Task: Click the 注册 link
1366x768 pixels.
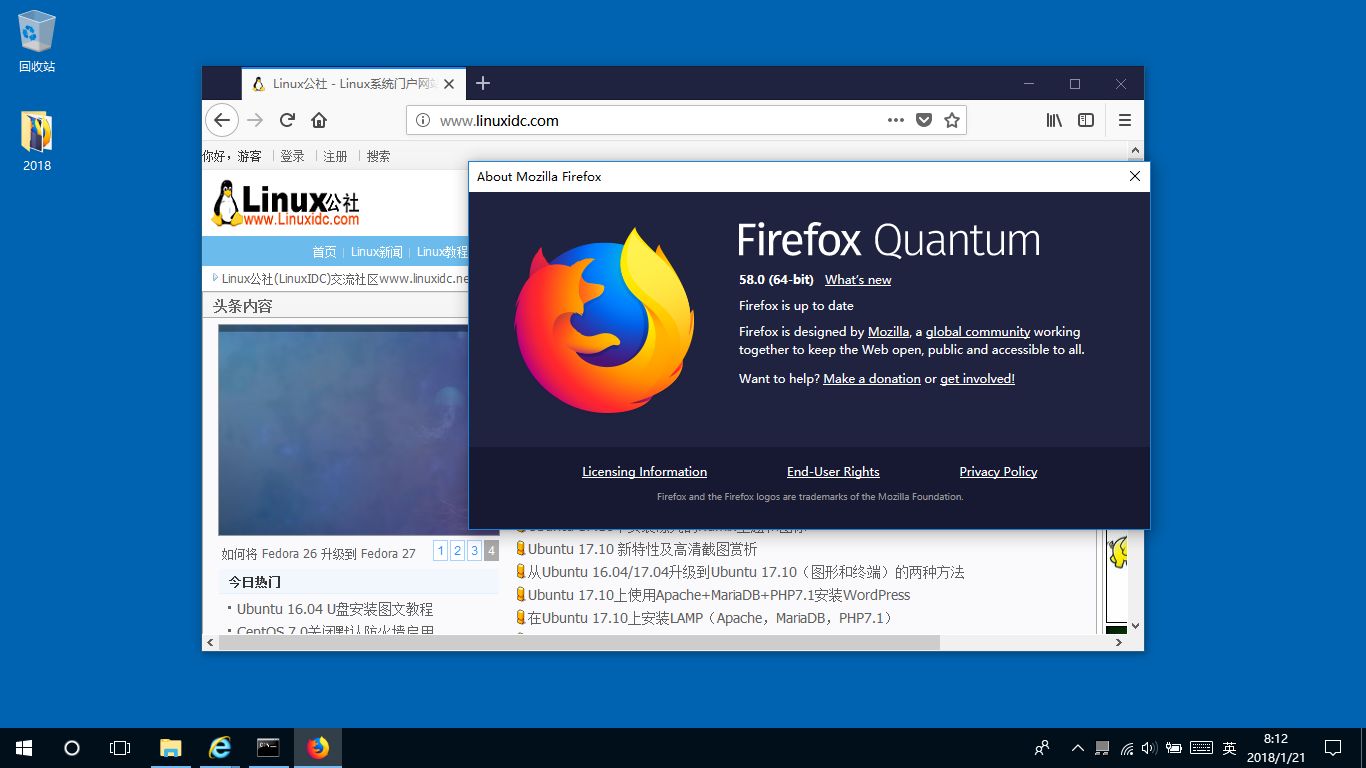Action: [335, 156]
